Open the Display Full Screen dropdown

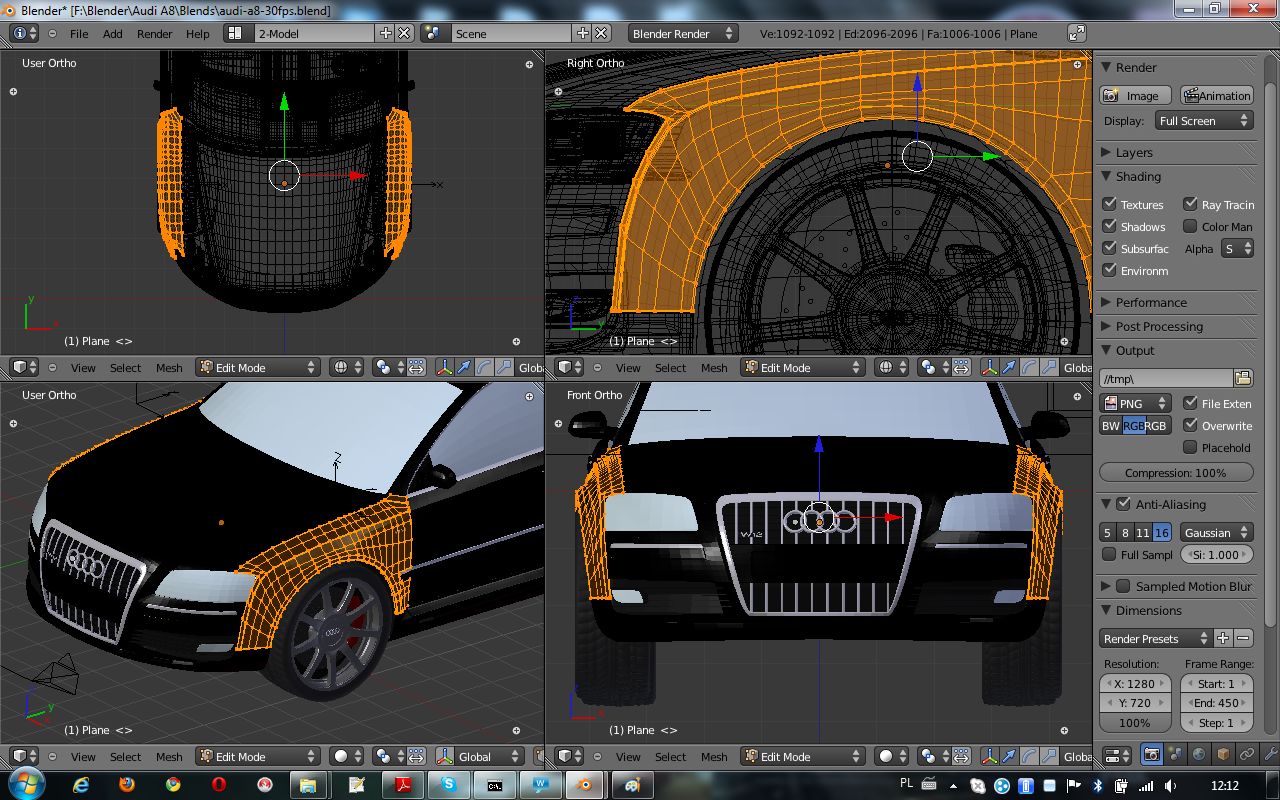(x=1203, y=120)
